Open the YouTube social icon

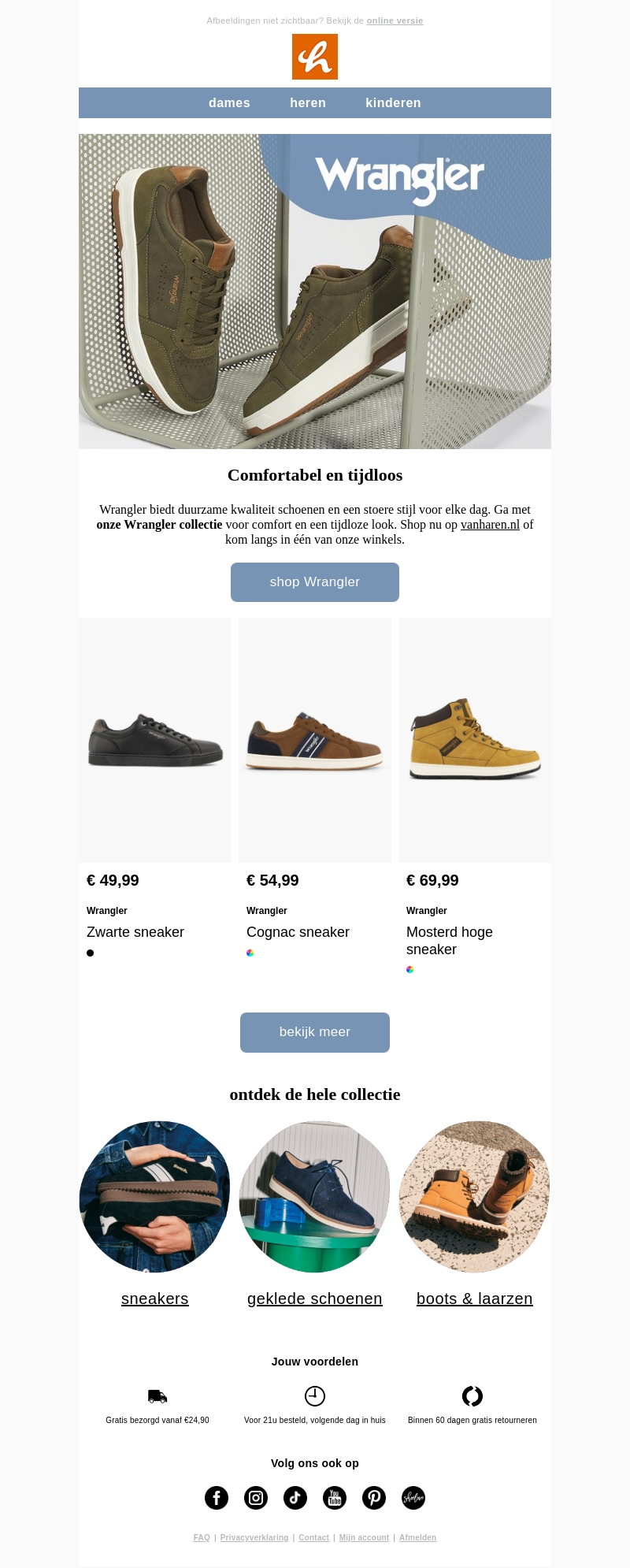335,1498
